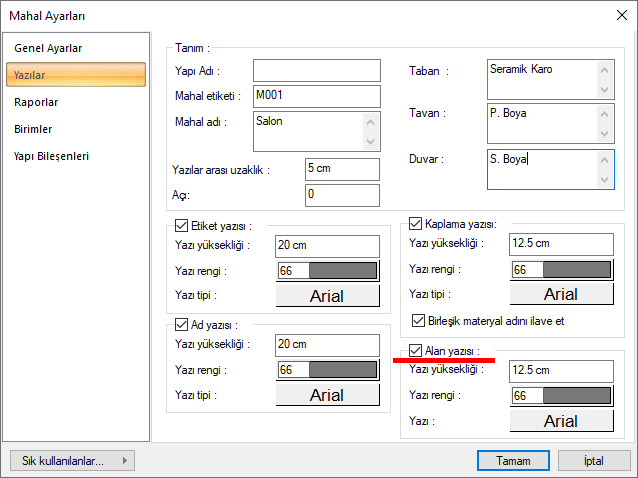Click the Mahal etiketi input field
Image resolution: width=638 pixels, height=478 pixels.
click(x=316, y=96)
